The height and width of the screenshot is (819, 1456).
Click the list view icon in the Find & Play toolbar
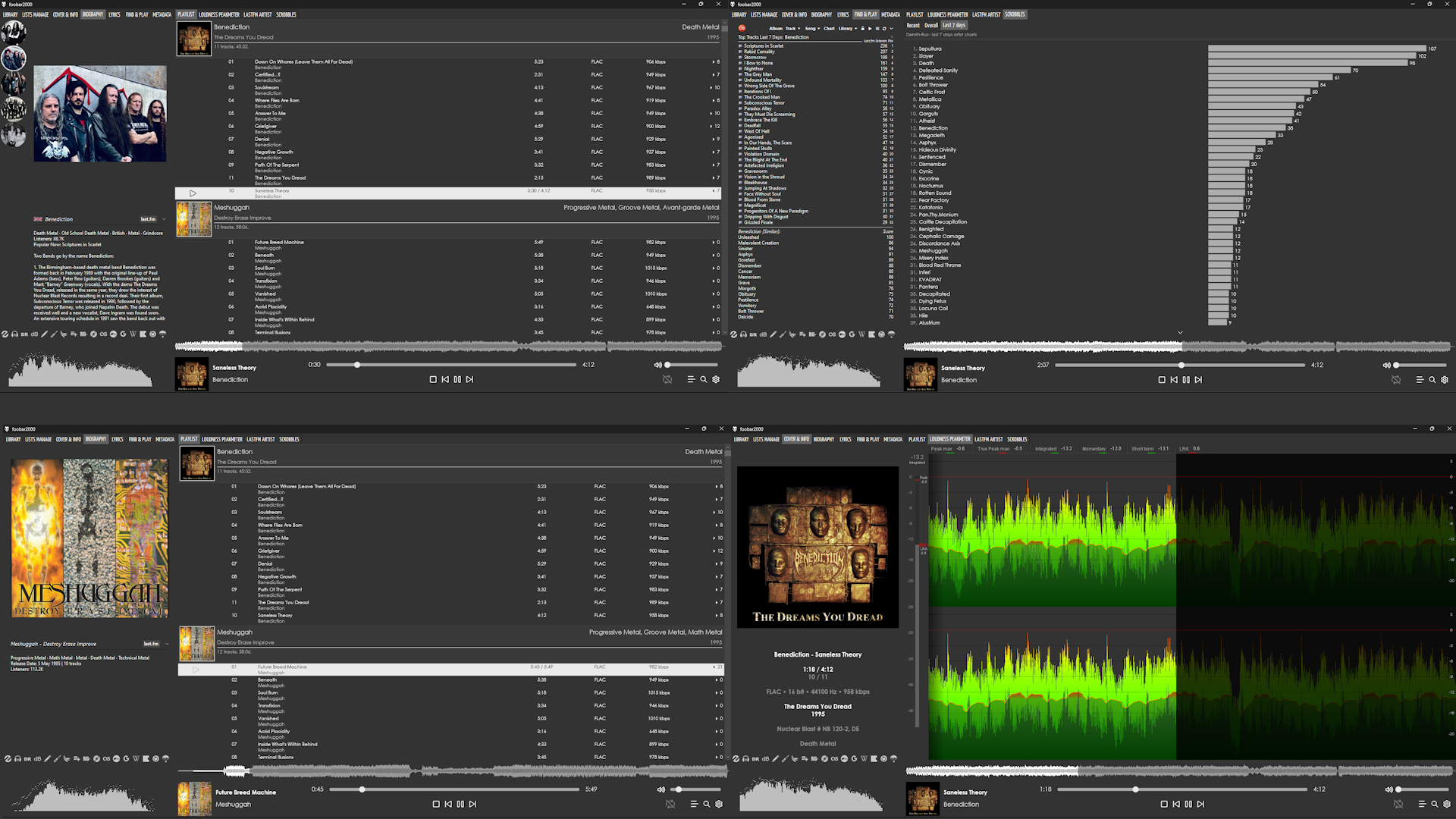point(877,28)
